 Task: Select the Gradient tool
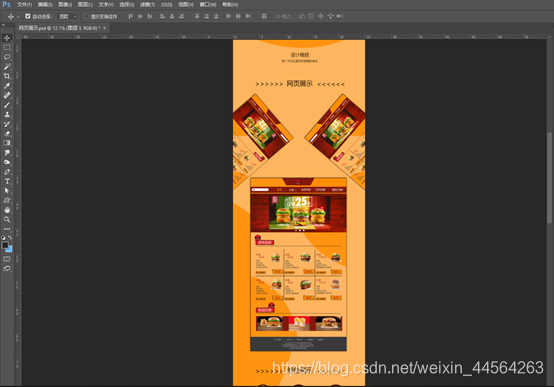[7, 143]
